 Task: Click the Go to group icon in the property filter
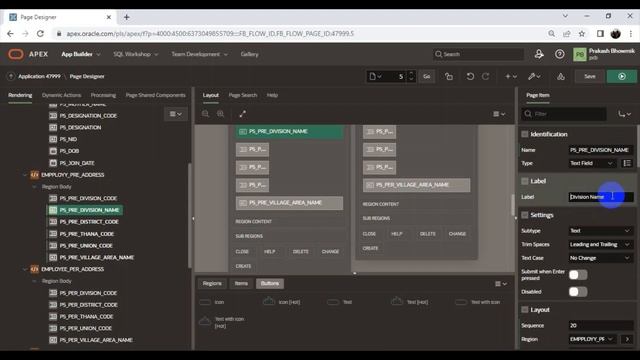[x=624, y=114]
